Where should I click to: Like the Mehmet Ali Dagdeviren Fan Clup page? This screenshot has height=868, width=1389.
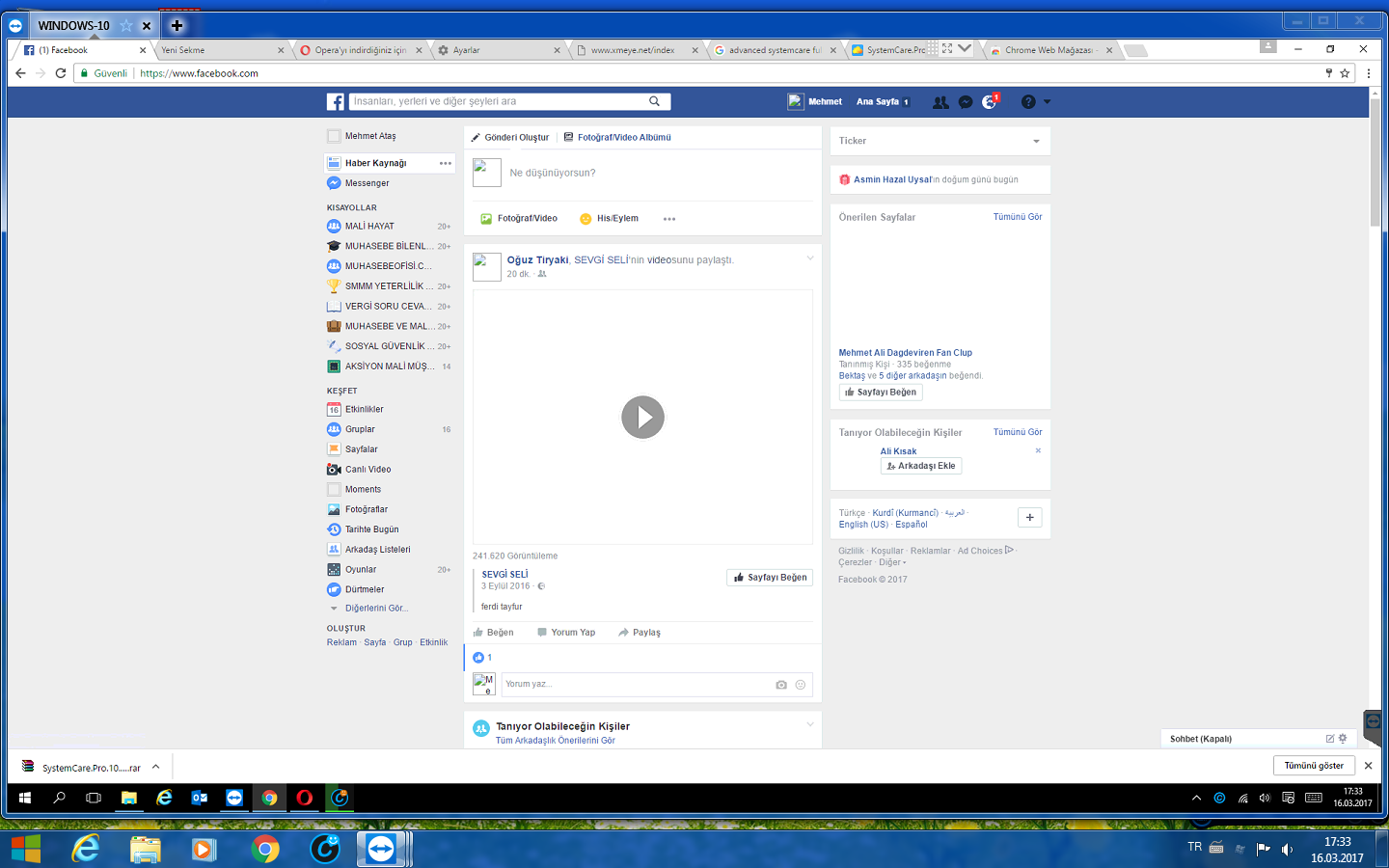(880, 393)
